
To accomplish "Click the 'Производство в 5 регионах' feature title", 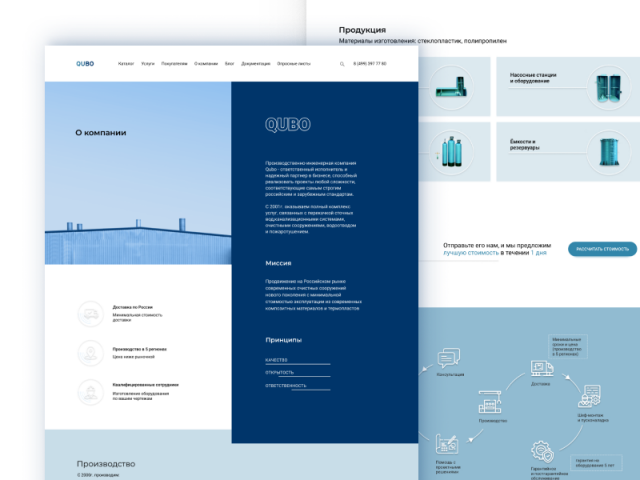I will tap(140, 349).
